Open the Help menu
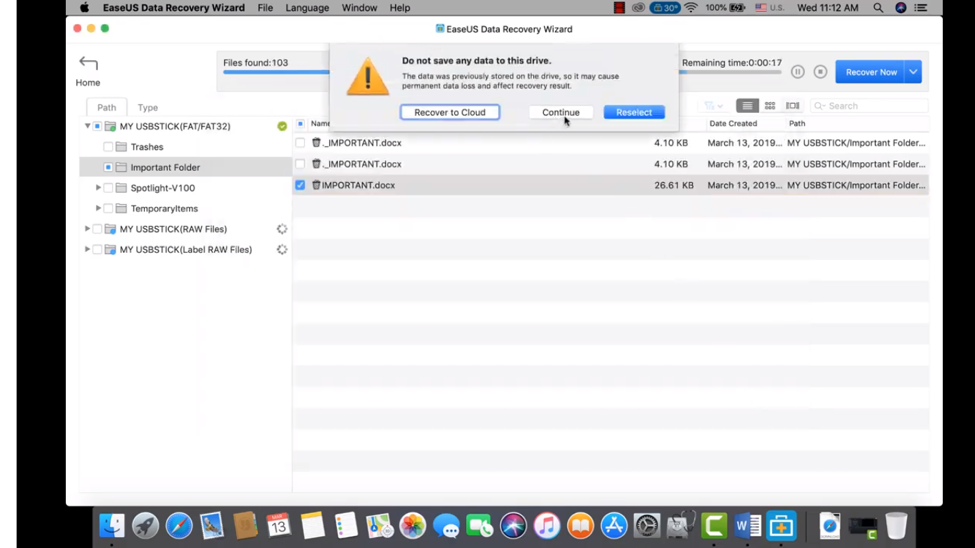Screen dimensions: 975x548 pos(400,7)
